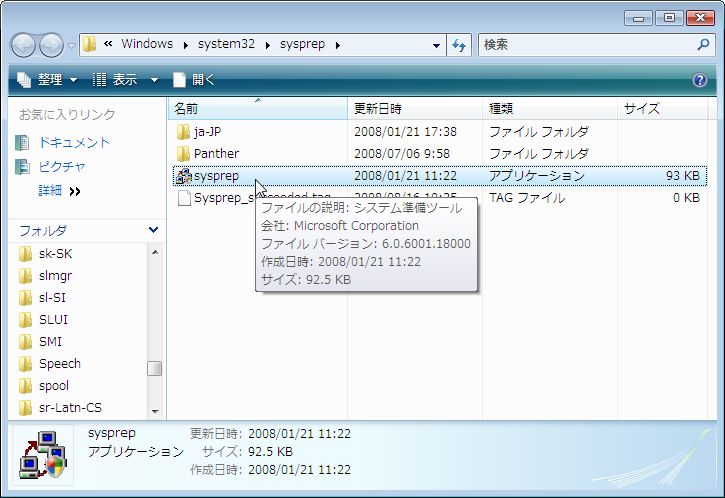The height and width of the screenshot is (498, 725).
Task: Click the ja-JP folder icon
Action: pyautogui.click(x=183, y=132)
